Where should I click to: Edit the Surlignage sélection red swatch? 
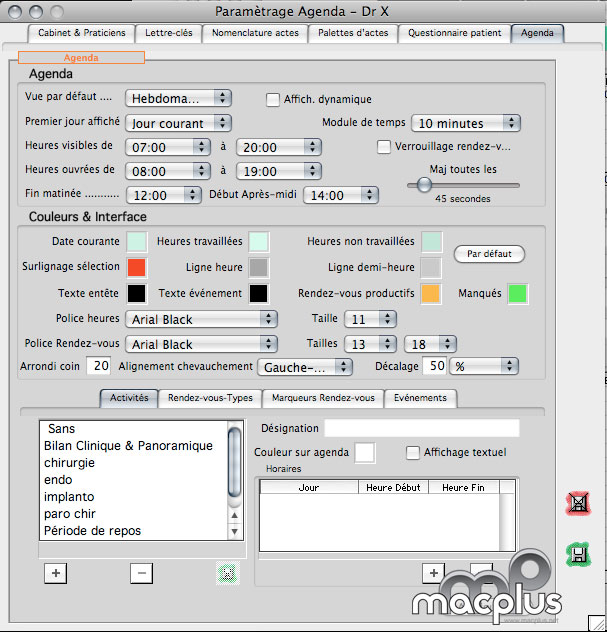click(x=137, y=268)
